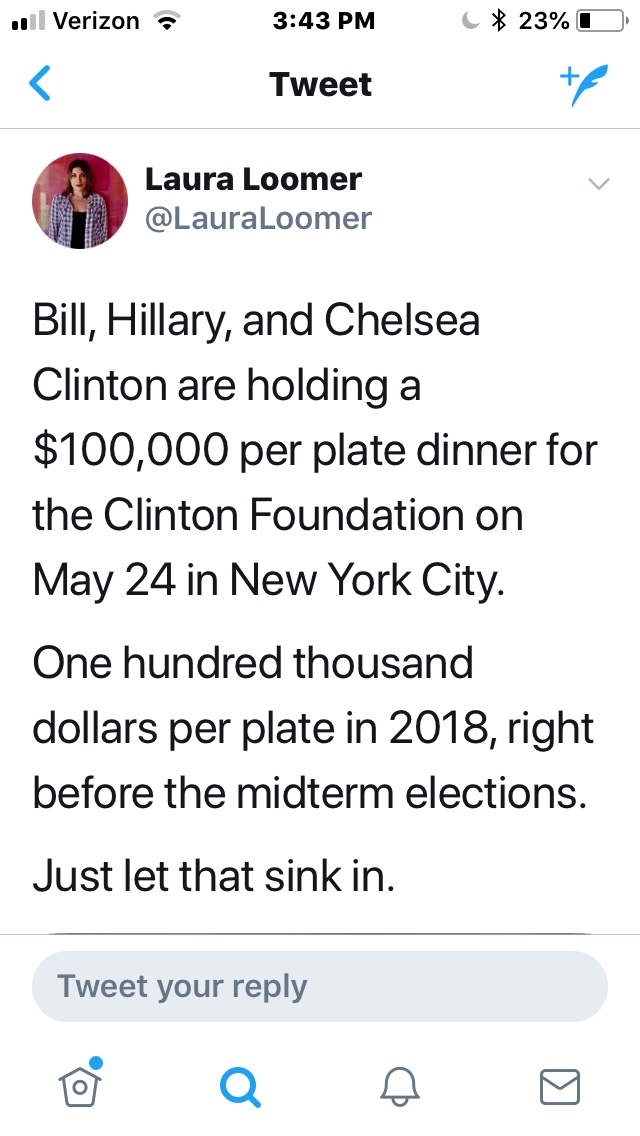Tap Laura Loomer's profile picture
640x1136 pixels.
[x=80, y=200]
